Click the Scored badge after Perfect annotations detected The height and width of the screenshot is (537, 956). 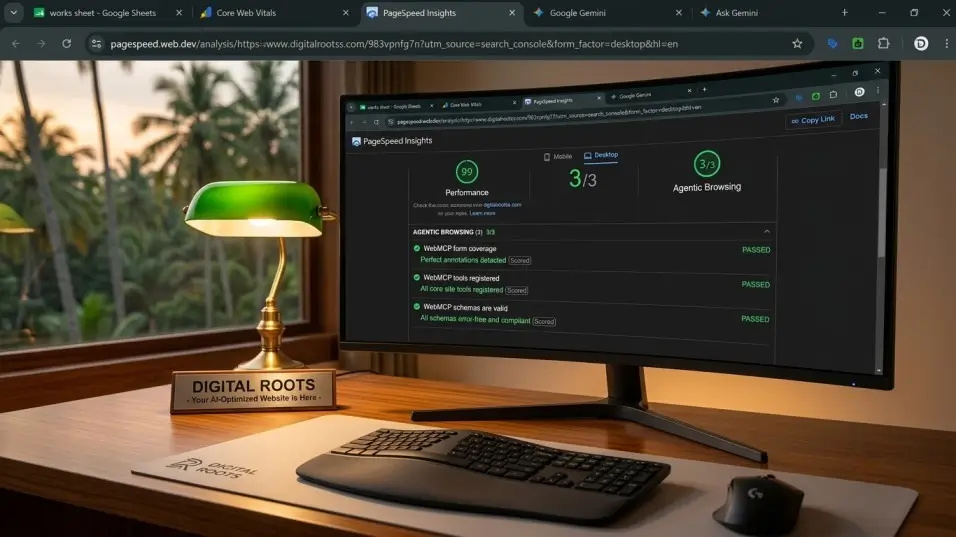(519, 261)
